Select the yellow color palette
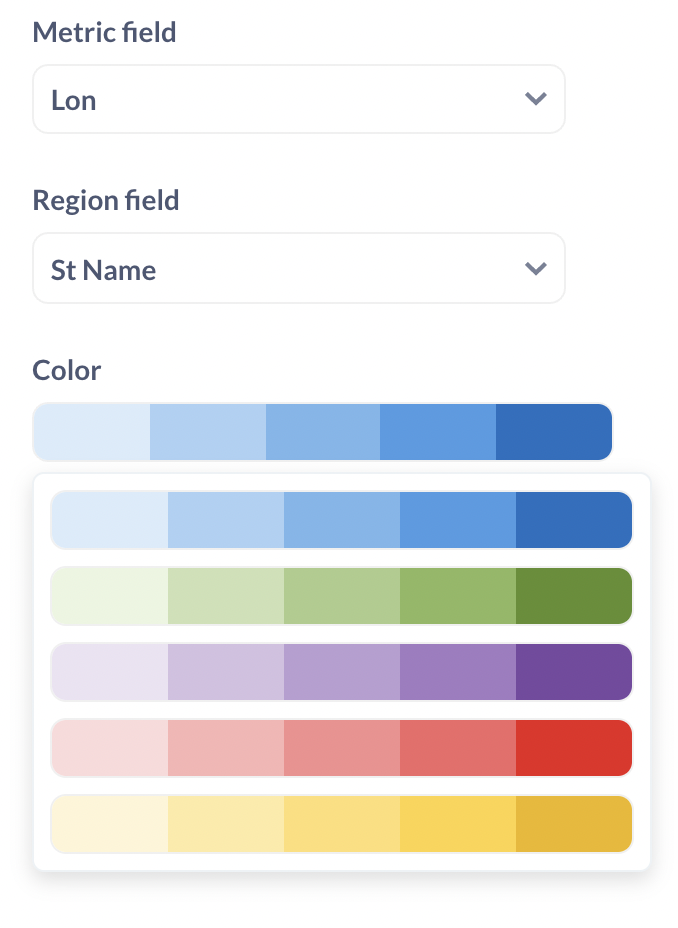The image size is (678, 928). [x=341, y=824]
